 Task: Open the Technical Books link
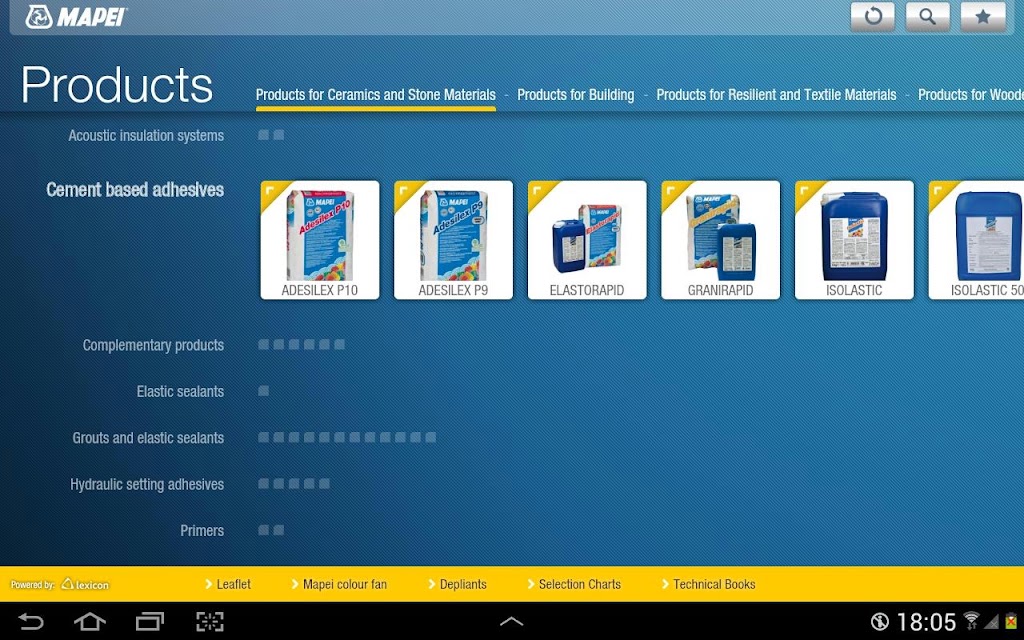click(x=709, y=584)
